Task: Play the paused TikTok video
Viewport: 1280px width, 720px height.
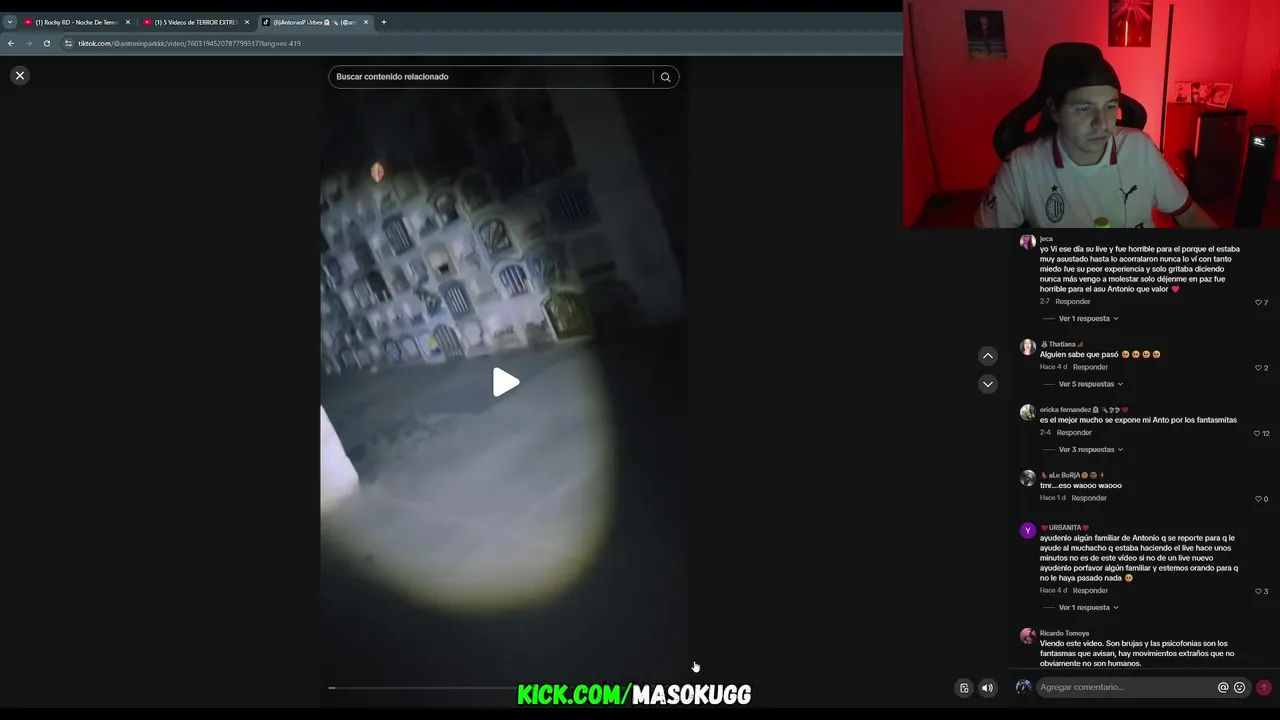Action: coord(505,382)
